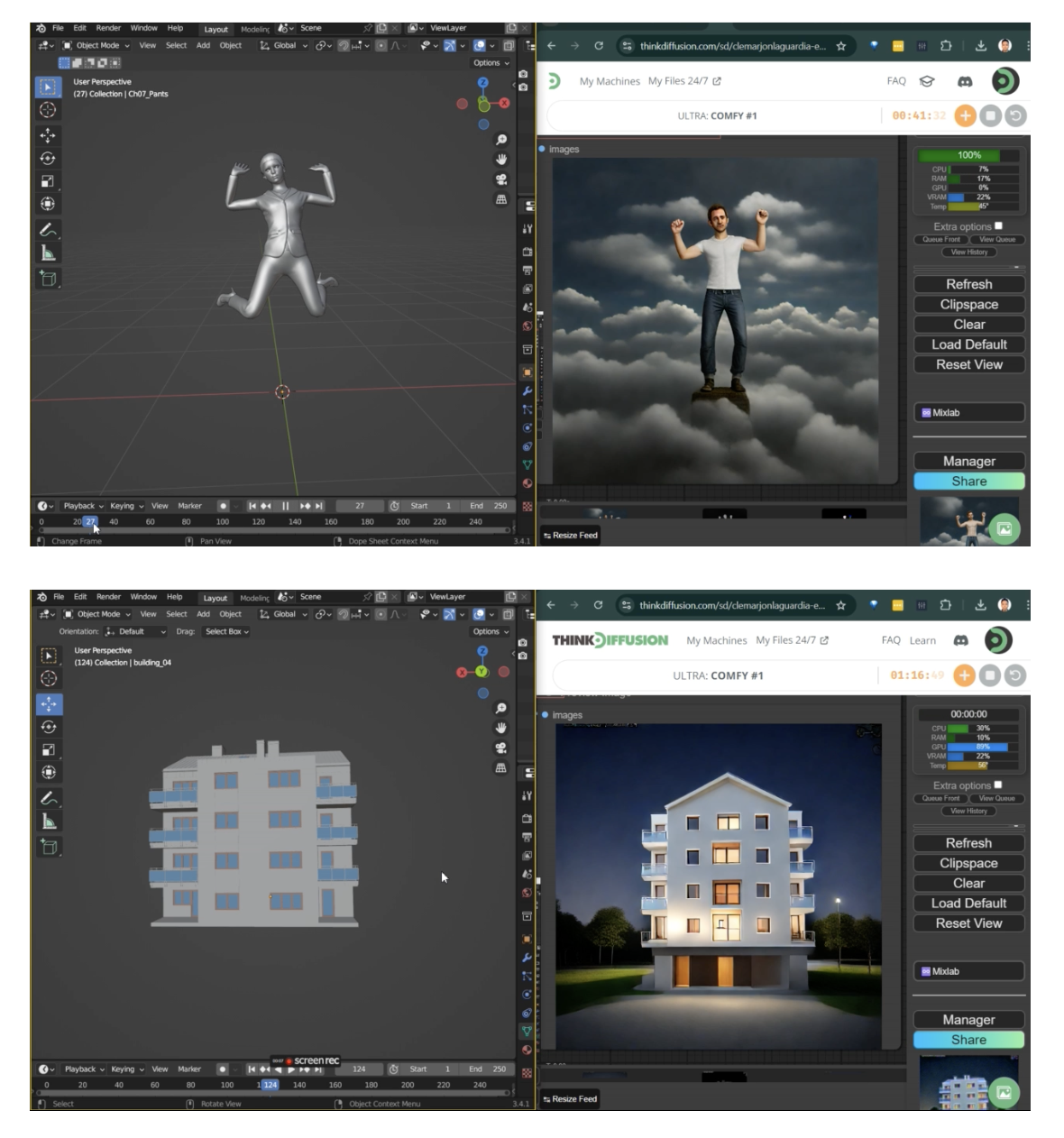Activate the Rotate tool
Viewport: 1064px width, 1138px height.
coord(48,156)
